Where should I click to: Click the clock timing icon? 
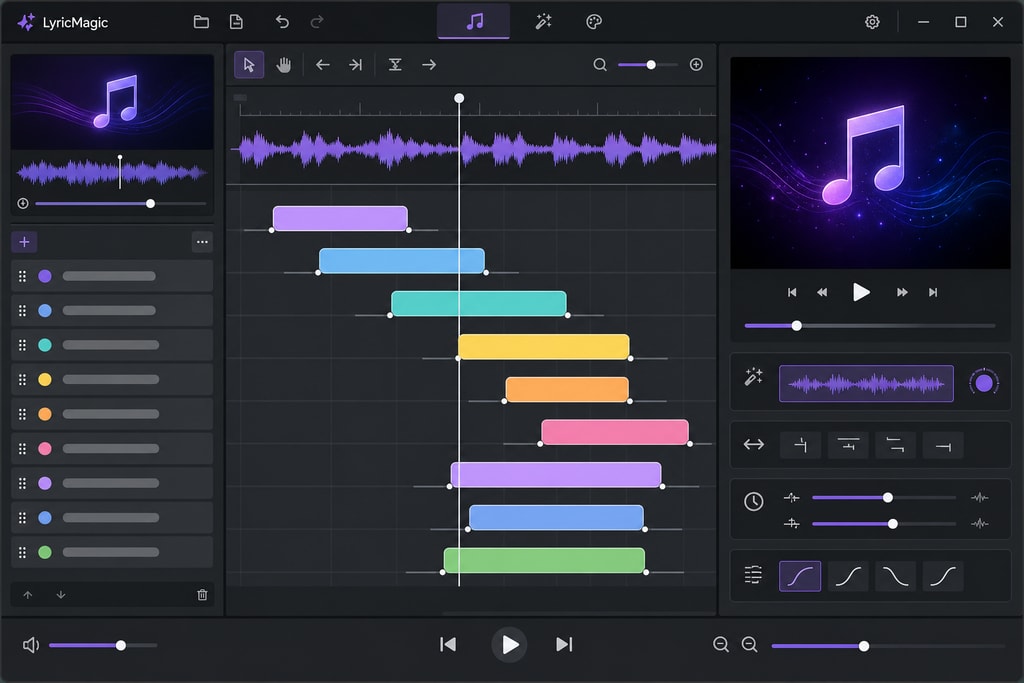coord(754,501)
